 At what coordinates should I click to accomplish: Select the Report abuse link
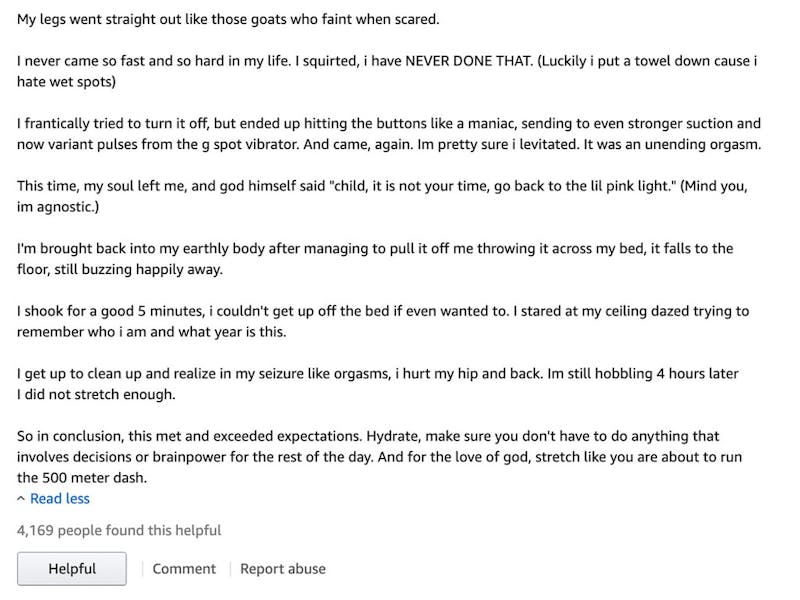click(283, 568)
